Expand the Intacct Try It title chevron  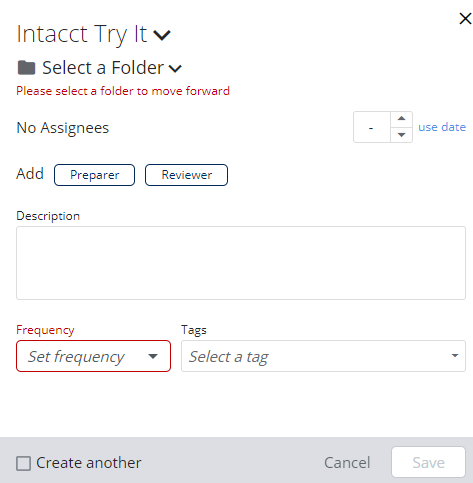point(162,35)
